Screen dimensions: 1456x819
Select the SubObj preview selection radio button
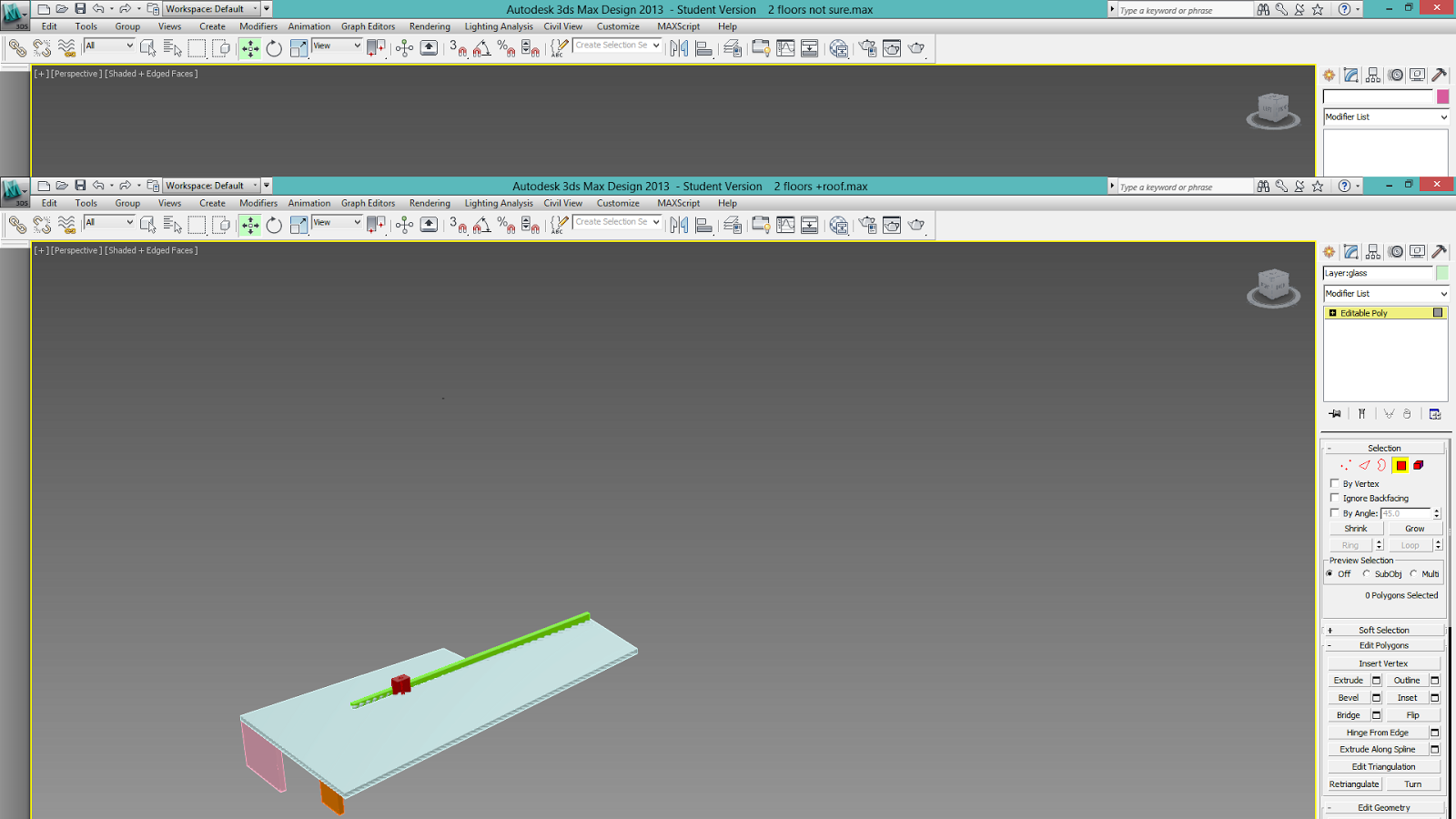[1368, 573]
